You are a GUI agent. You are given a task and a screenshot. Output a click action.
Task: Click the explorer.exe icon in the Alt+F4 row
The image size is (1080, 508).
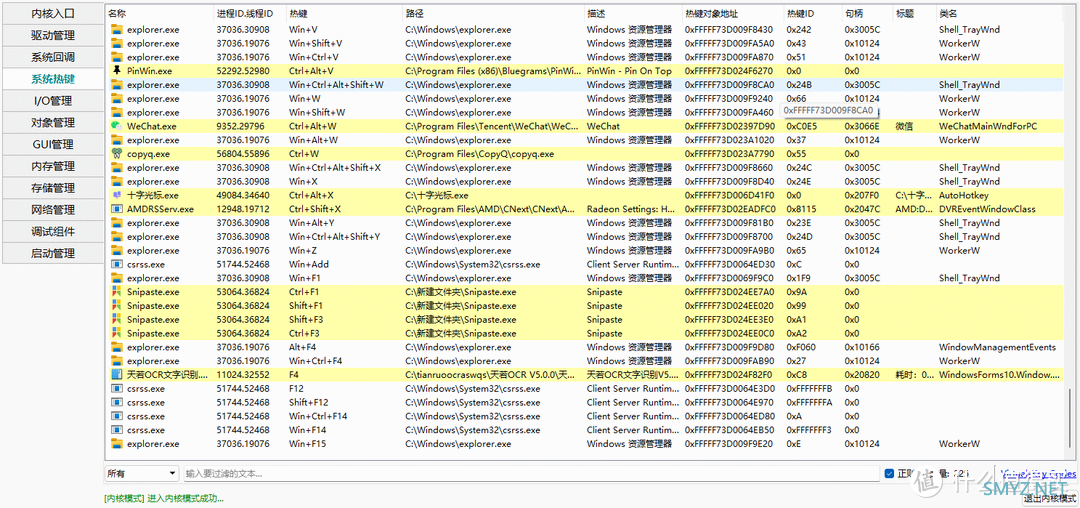(116, 347)
